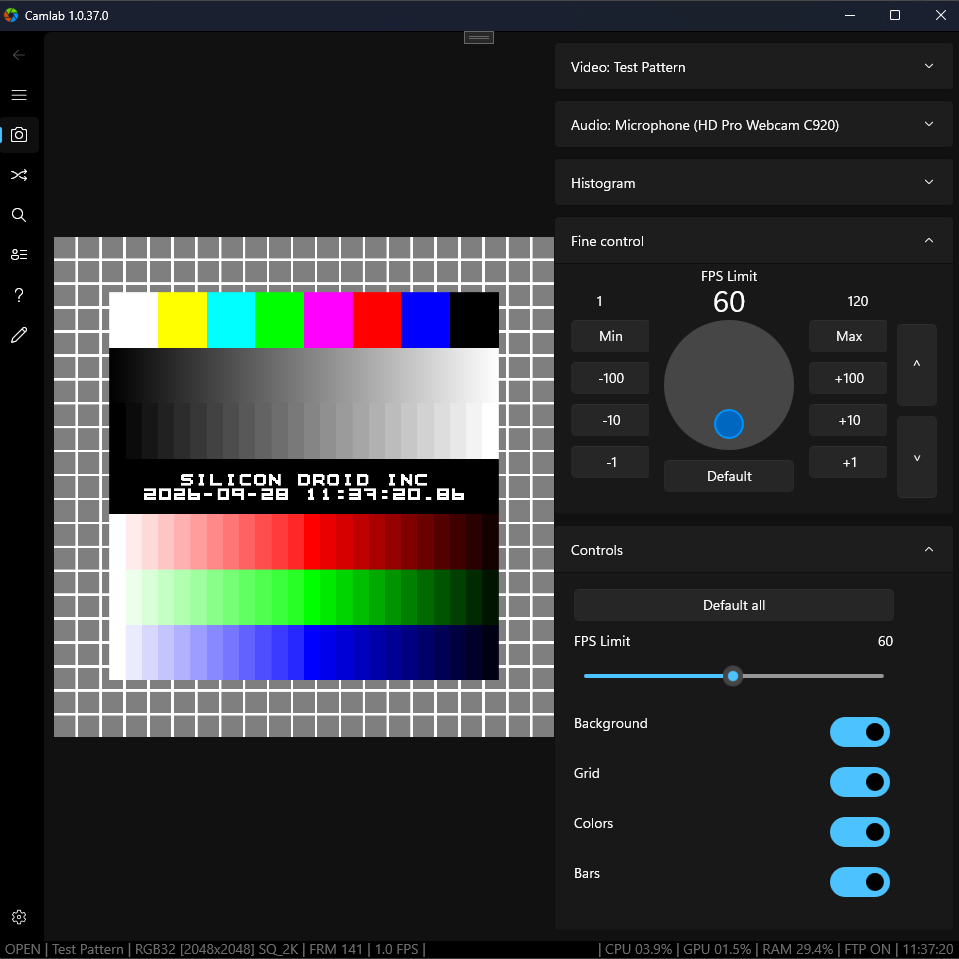Click the 11:37:20 clock in status bar

(x=928, y=949)
